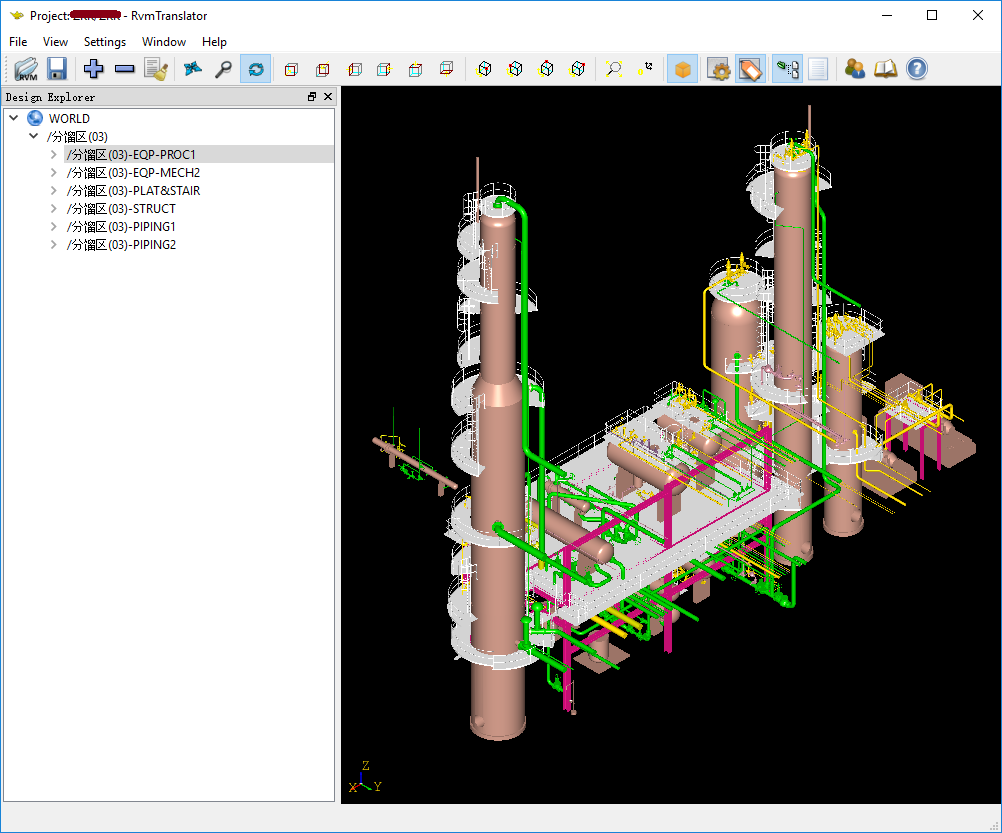Open the Window menu
The image size is (1002, 833).
click(x=163, y=42)
